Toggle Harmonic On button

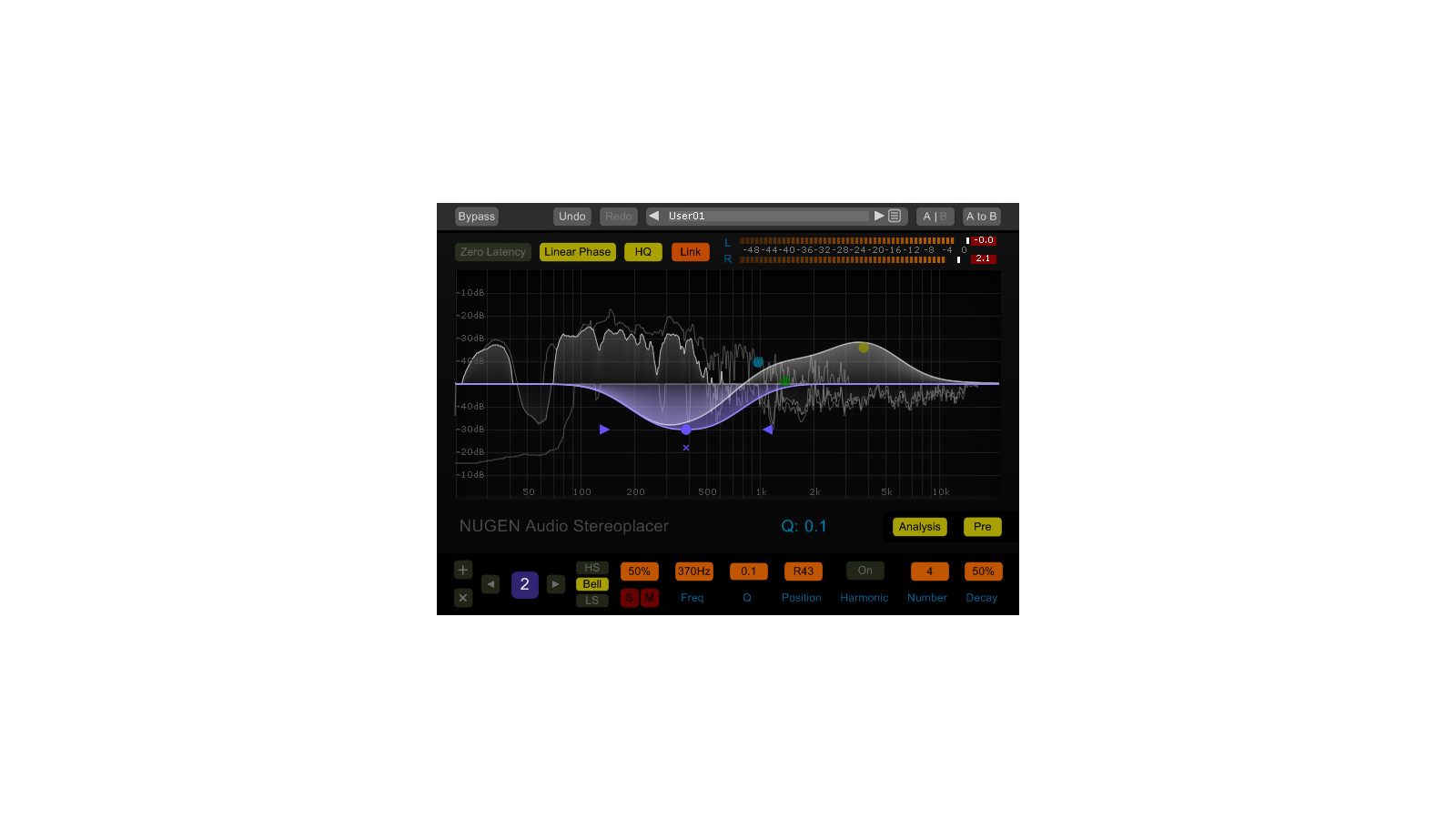864,571
